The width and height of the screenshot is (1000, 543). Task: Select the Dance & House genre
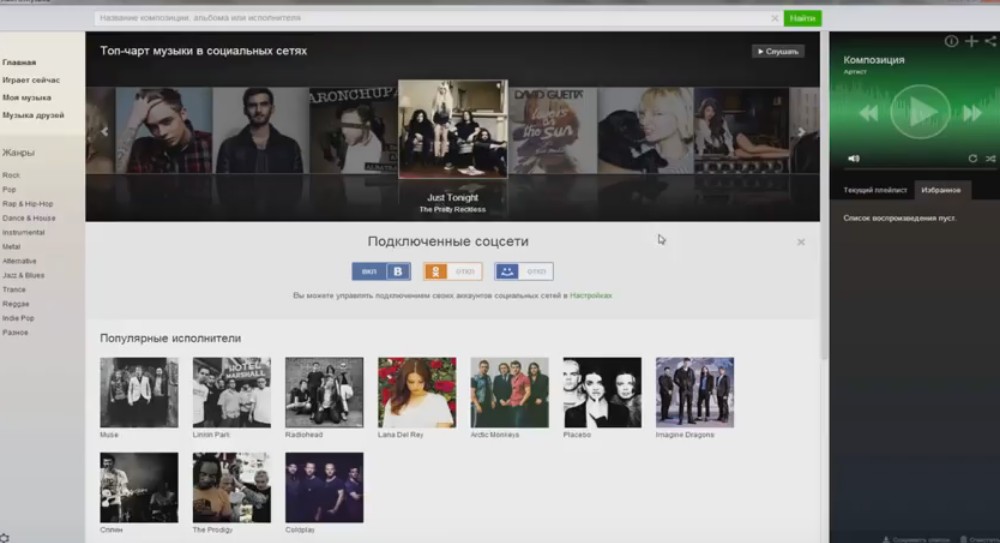point(29,218)
